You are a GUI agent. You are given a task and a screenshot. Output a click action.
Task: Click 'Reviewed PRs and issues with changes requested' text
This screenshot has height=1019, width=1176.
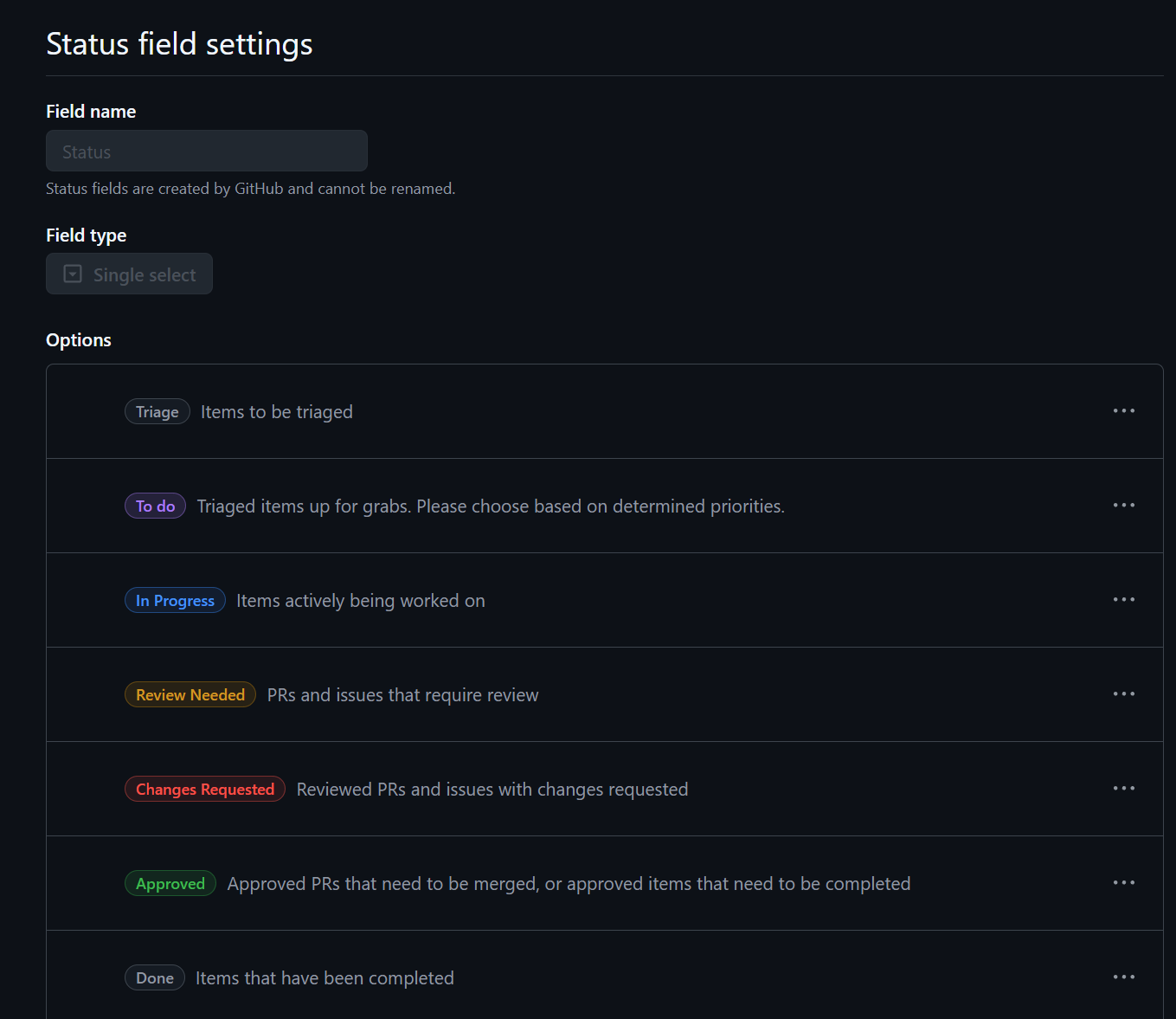[x=492, y=790]
